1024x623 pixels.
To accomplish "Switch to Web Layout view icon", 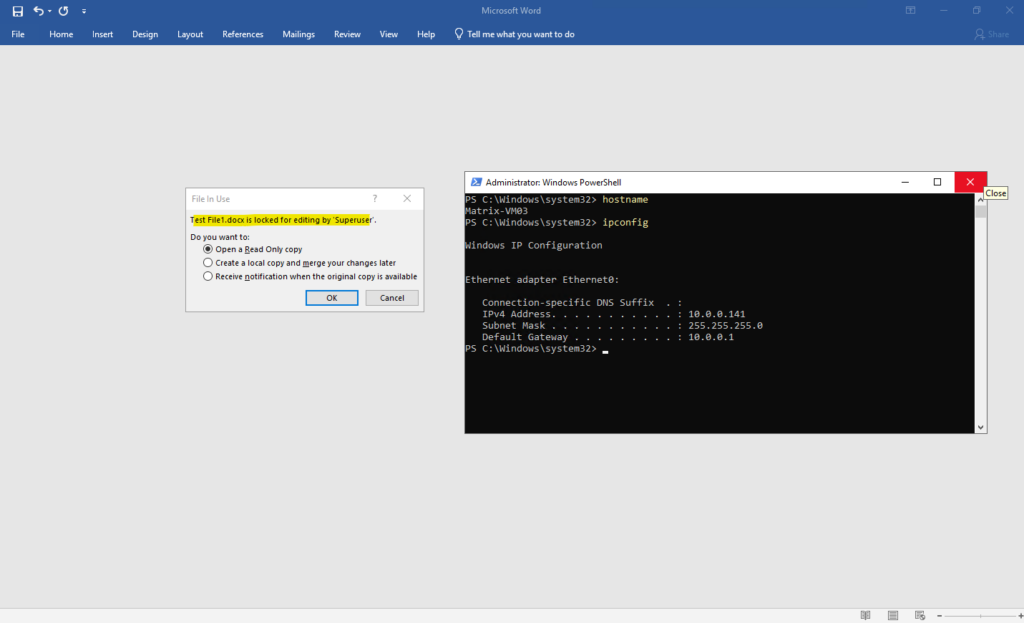I will coord(919,615).
